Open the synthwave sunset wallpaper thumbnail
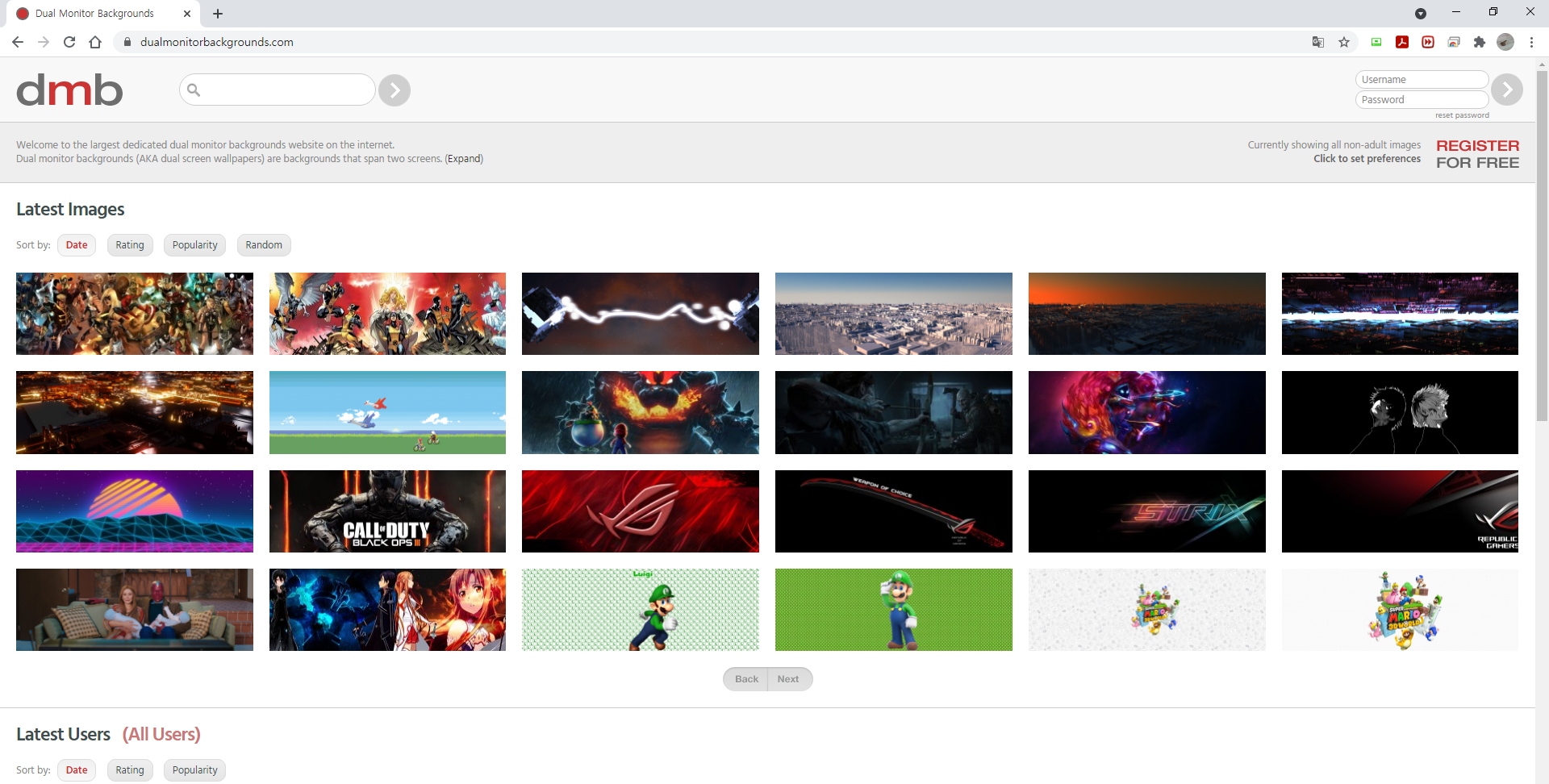 pos(135,511)
